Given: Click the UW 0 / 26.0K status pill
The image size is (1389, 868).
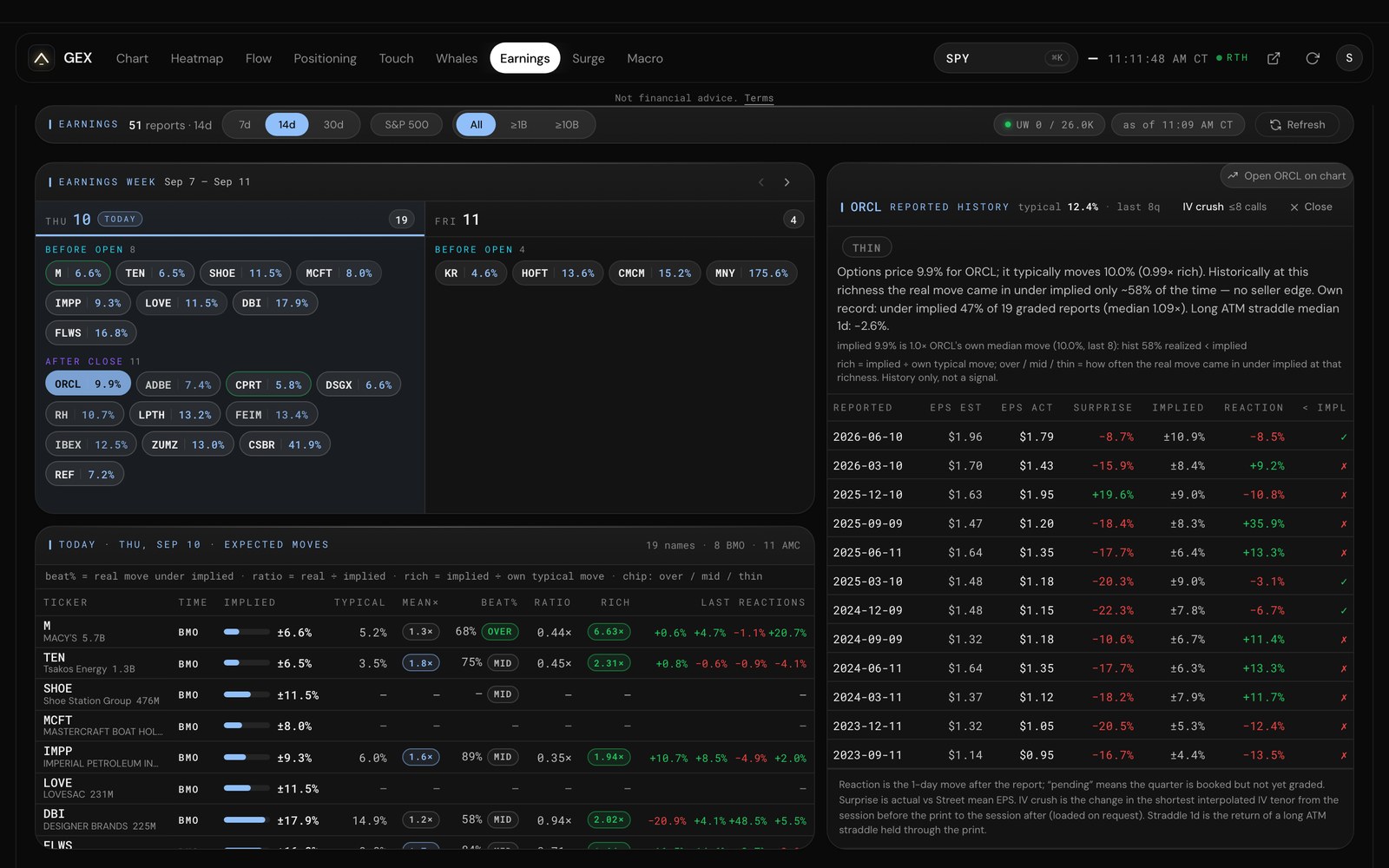Looking at the screenshot, I should pos(1049,125).
